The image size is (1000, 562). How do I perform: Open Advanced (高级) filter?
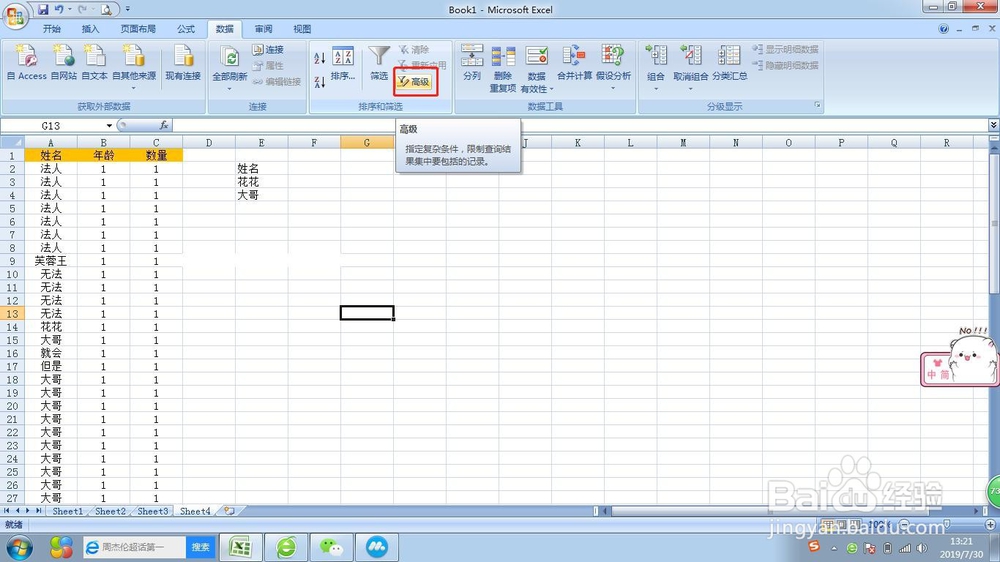pos(415,82)
